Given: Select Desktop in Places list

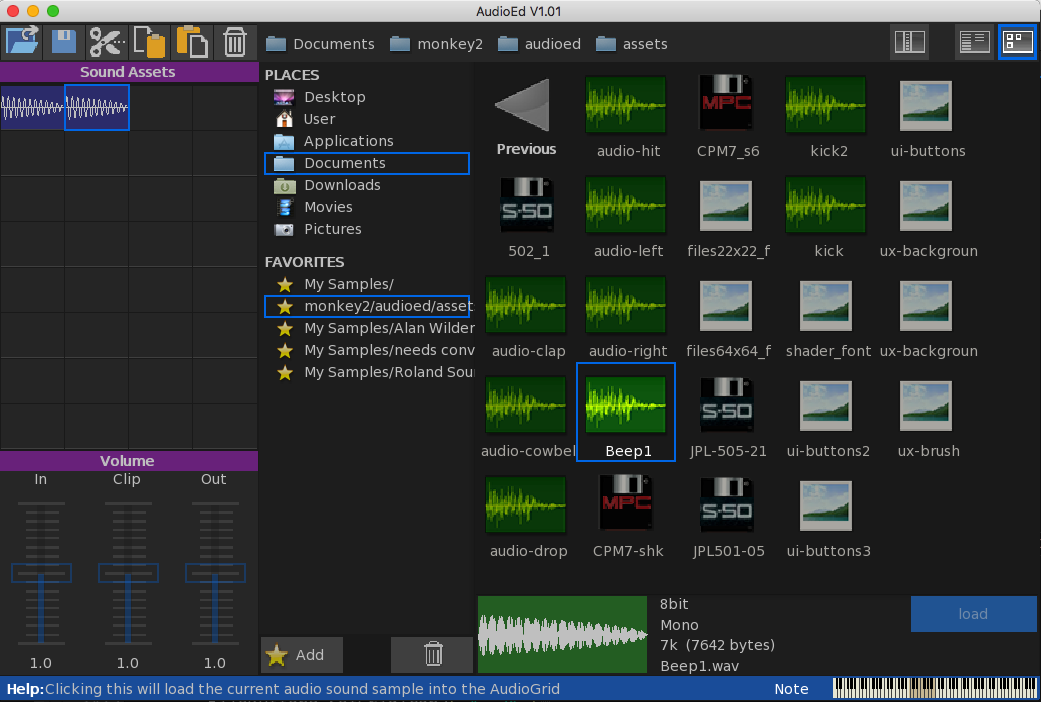Looking at the screenshot, I should (334, 97).
